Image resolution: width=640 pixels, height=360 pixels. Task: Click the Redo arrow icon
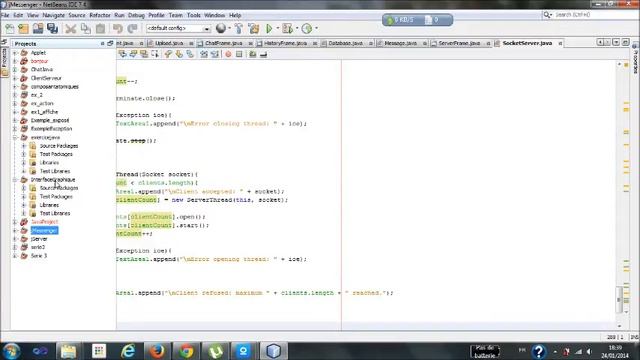(x=132, y=29)
